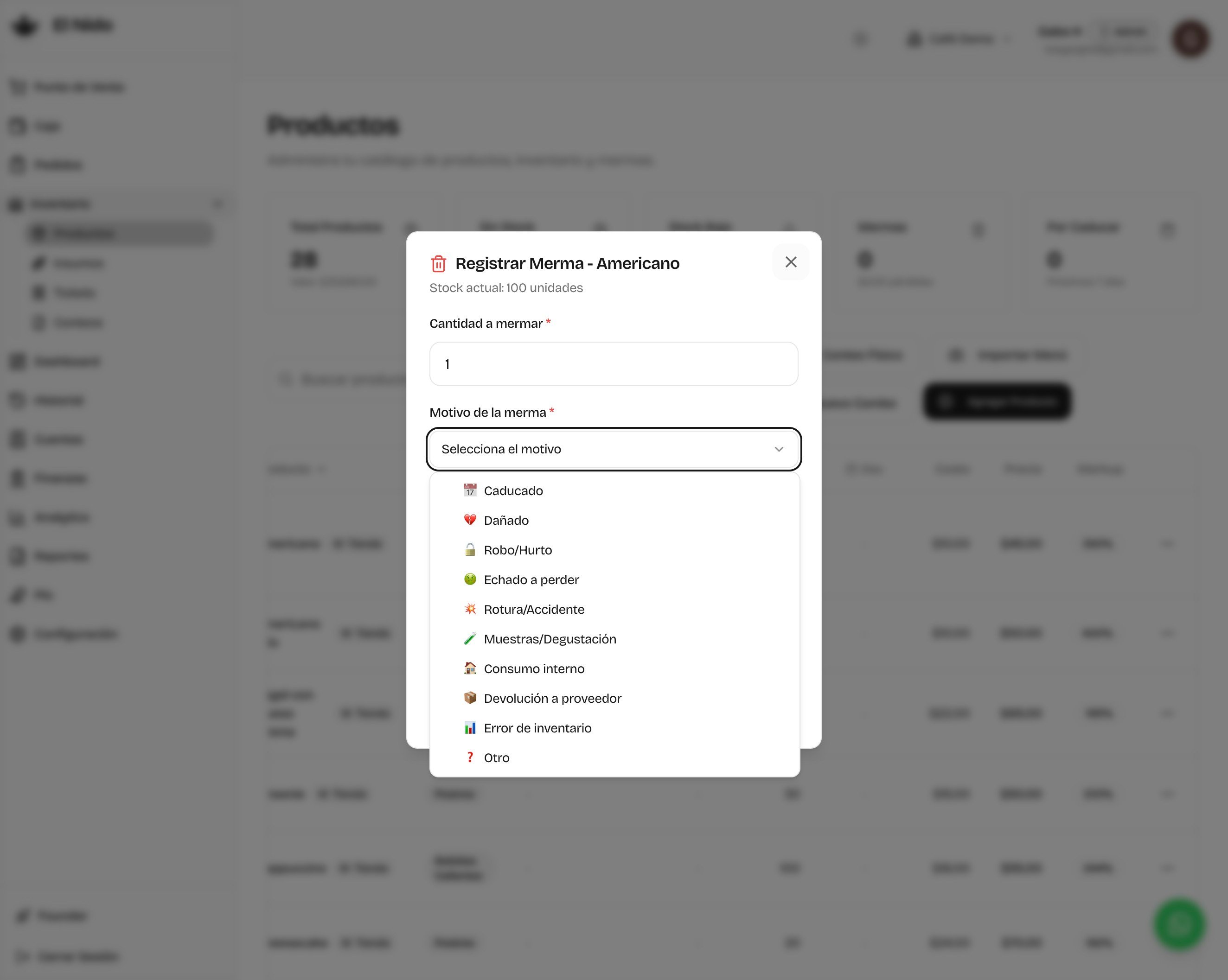This screenshot has height=980, width=1228.
Task: Click the Stock actual: 100 unidades text
Action: click(506, 287)
